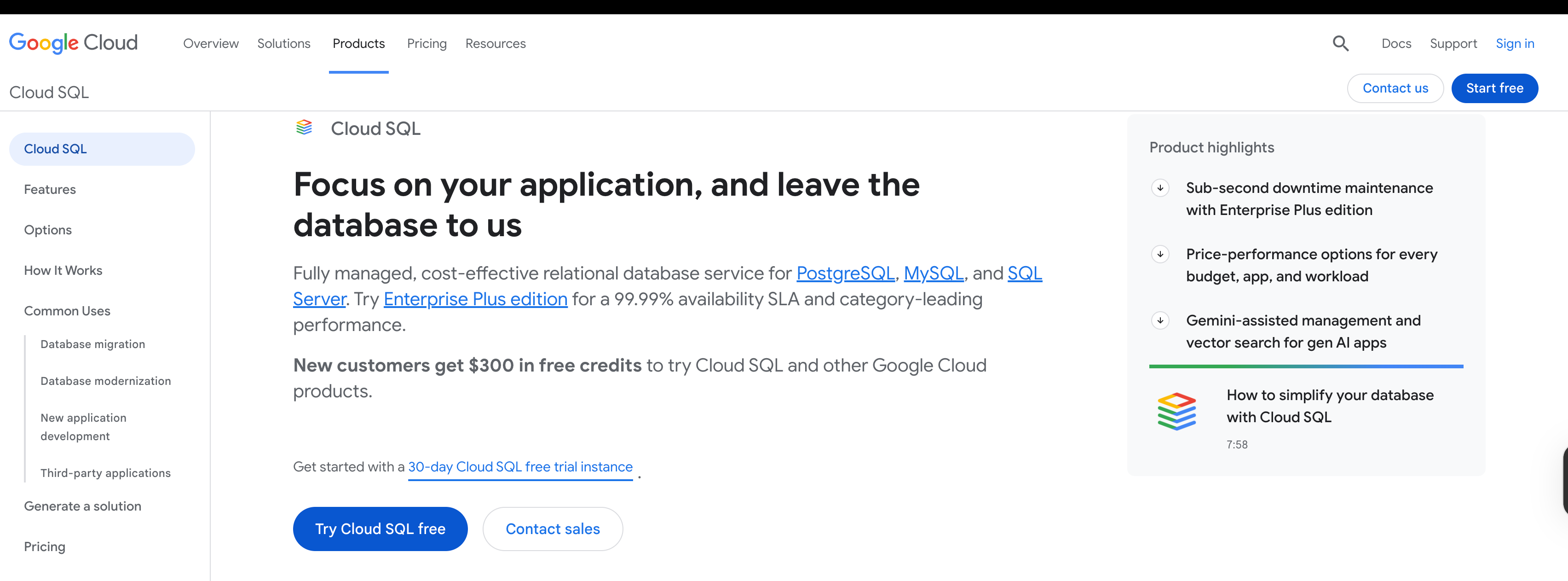
Task: Select Database migration under Common Uses
Action: click(92, 343)
